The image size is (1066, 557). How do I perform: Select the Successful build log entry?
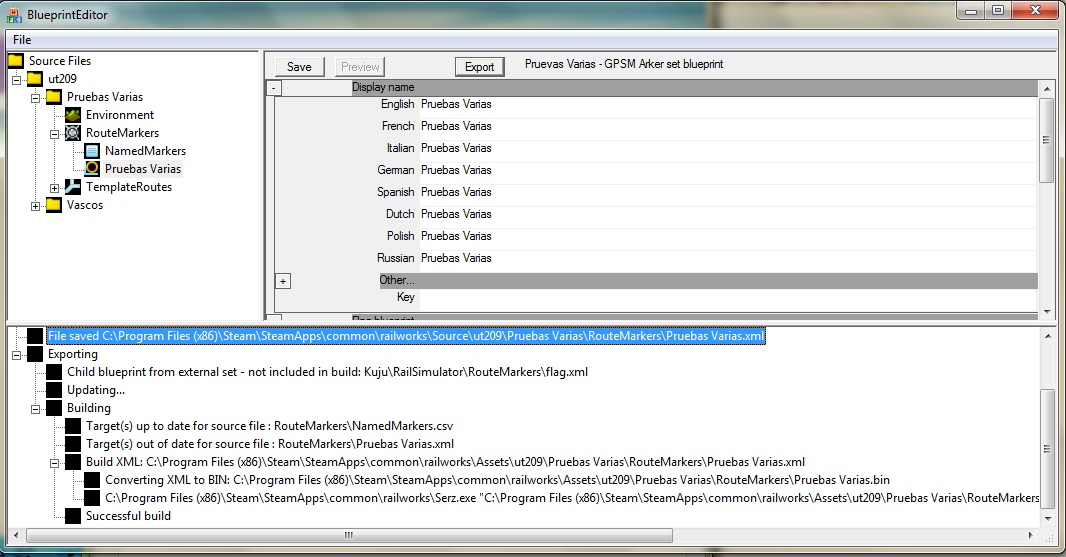point(128,516)
